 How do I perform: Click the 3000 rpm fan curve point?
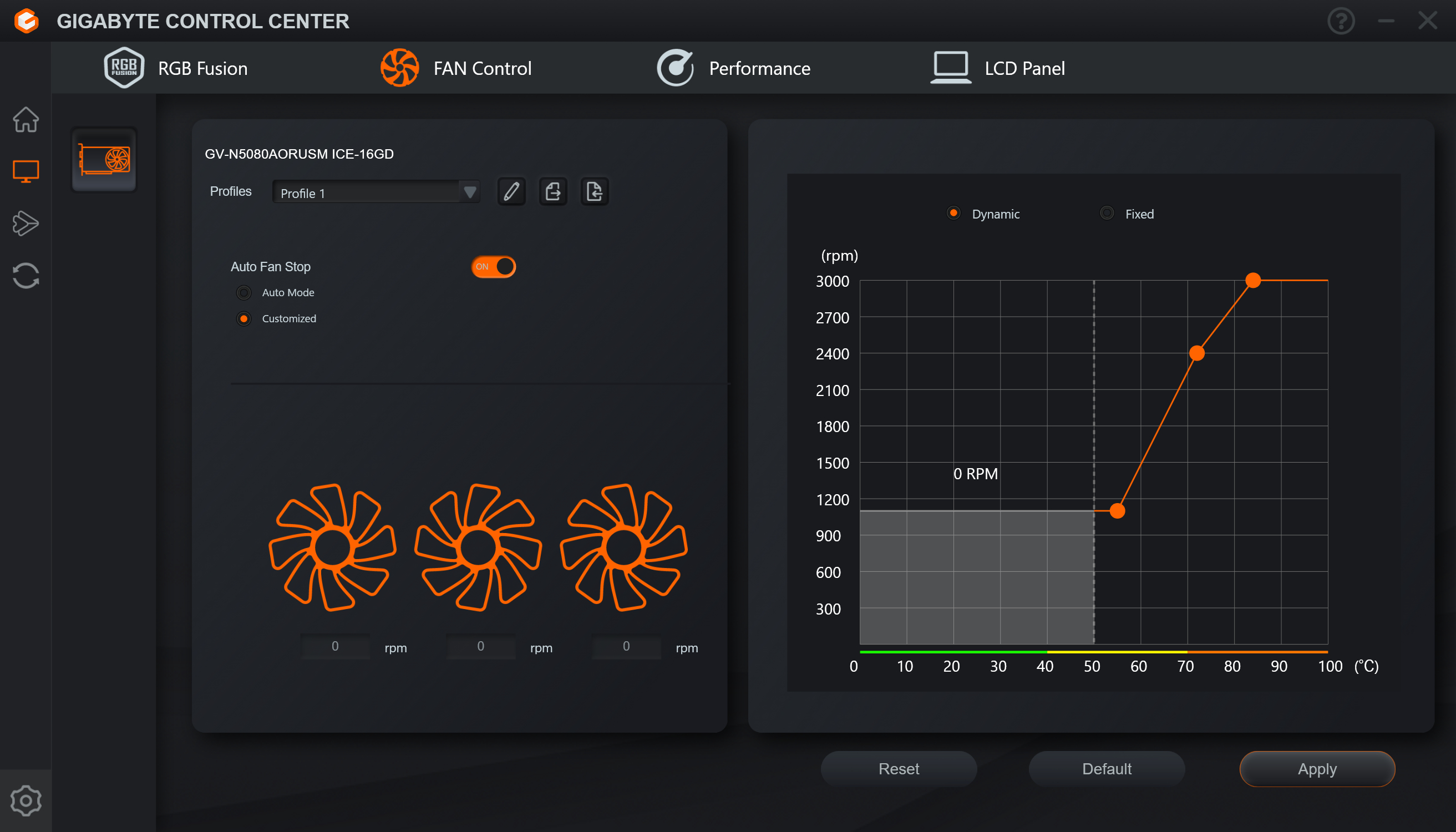point(1252,281)
